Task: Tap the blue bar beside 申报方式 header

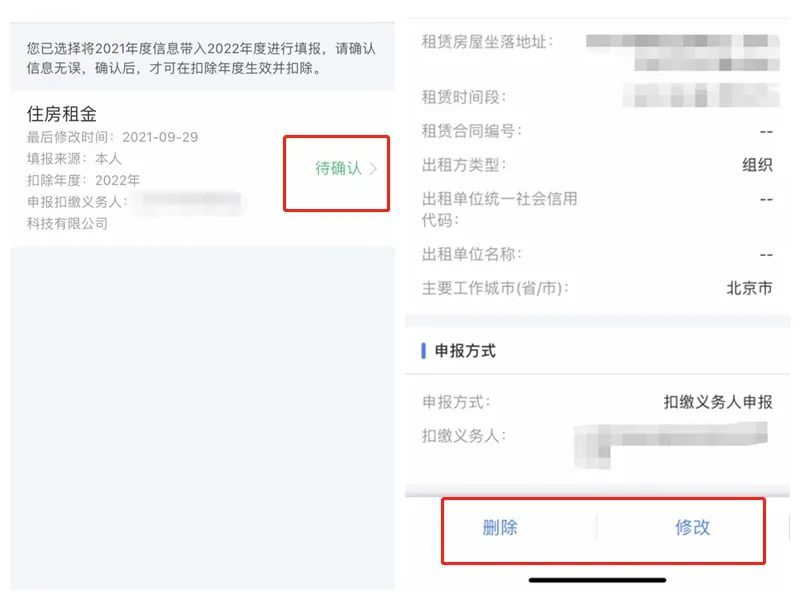Action: 424,351
